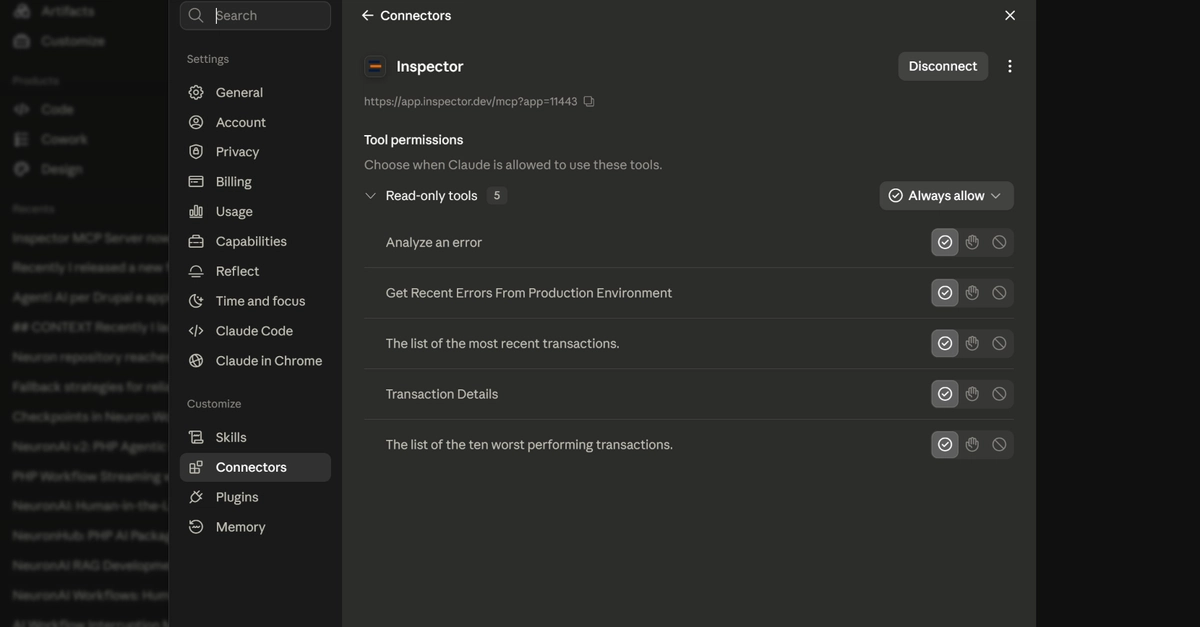
Task: Open Claude in Chrome settings
Action: 255,361
